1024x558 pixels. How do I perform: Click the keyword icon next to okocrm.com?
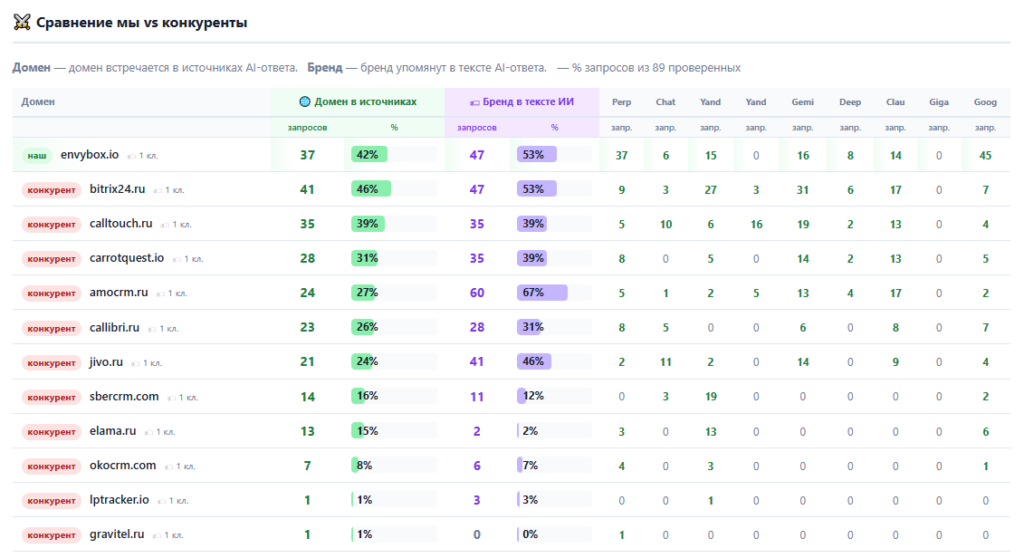tap(168, 467)
